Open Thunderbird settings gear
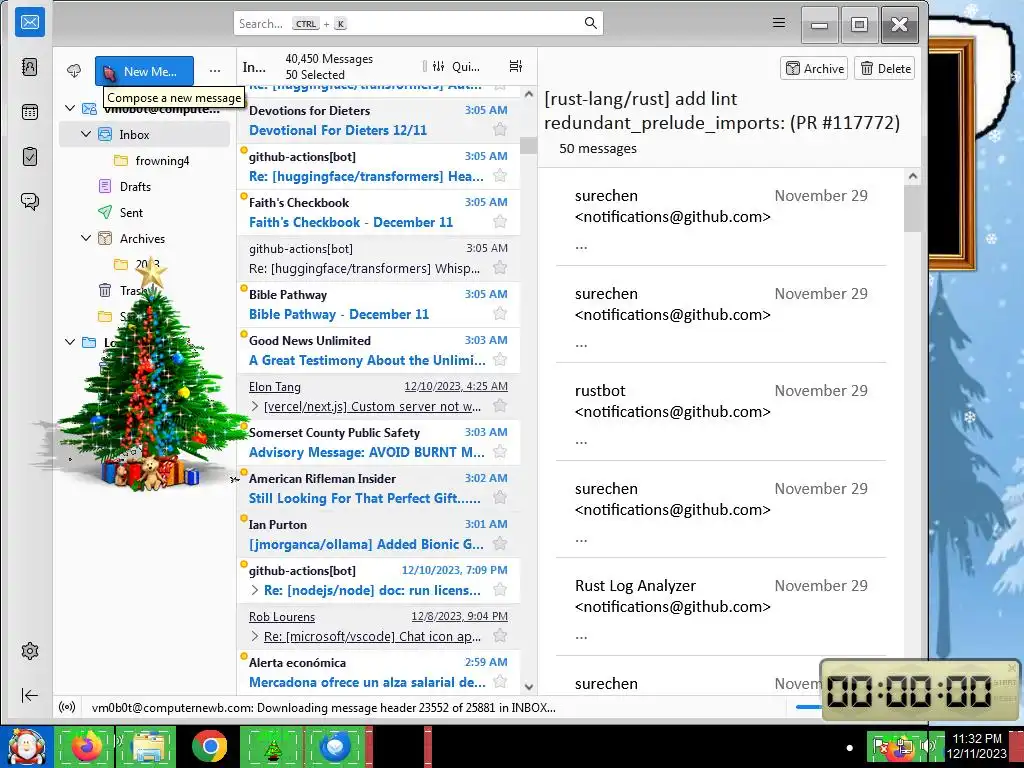This screenshot has width=1024, height=768. click(x=30, y=651)
